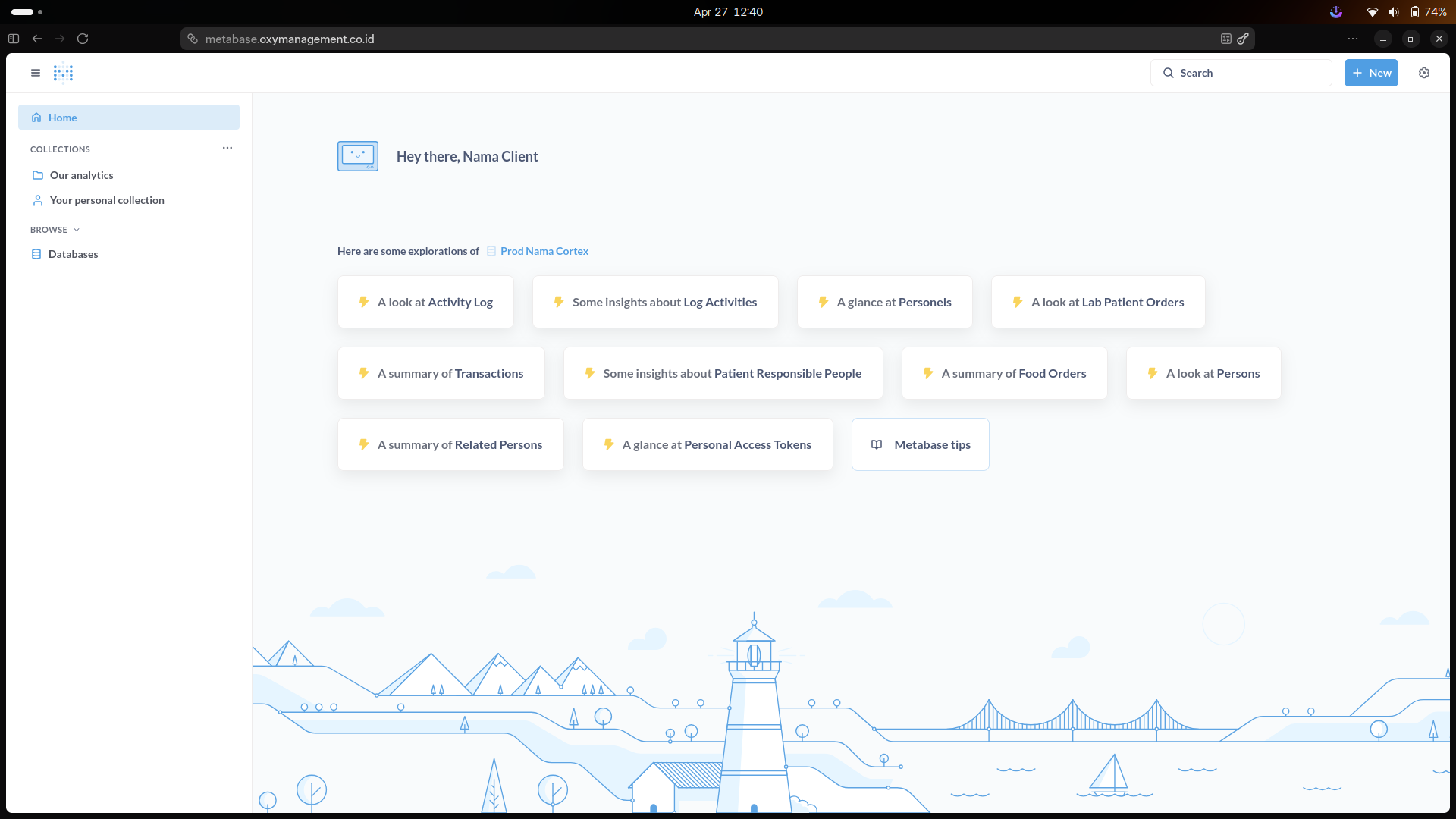Click the reader layout icon in address bar
Image resolution: width=1456 pixels, height=819 pixels.
point(1226,39)
